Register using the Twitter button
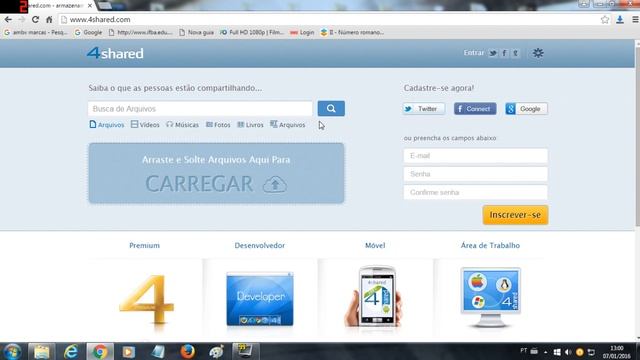 tap(424, 109)
